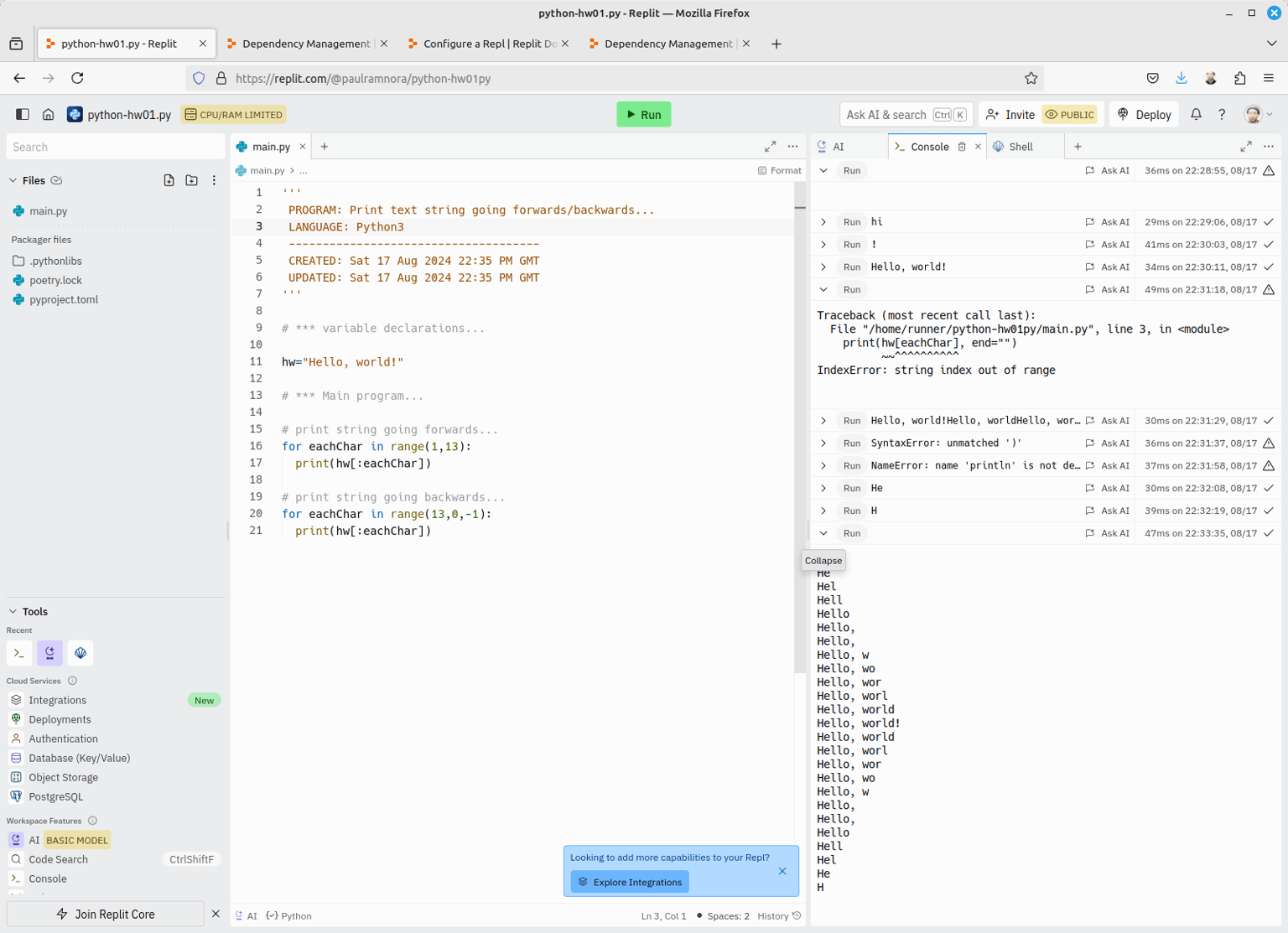The height and width of the screenshot is (933, 1288).
Task: Switch to Configure a Repl browser tab
Action: (x=488, y=44)
